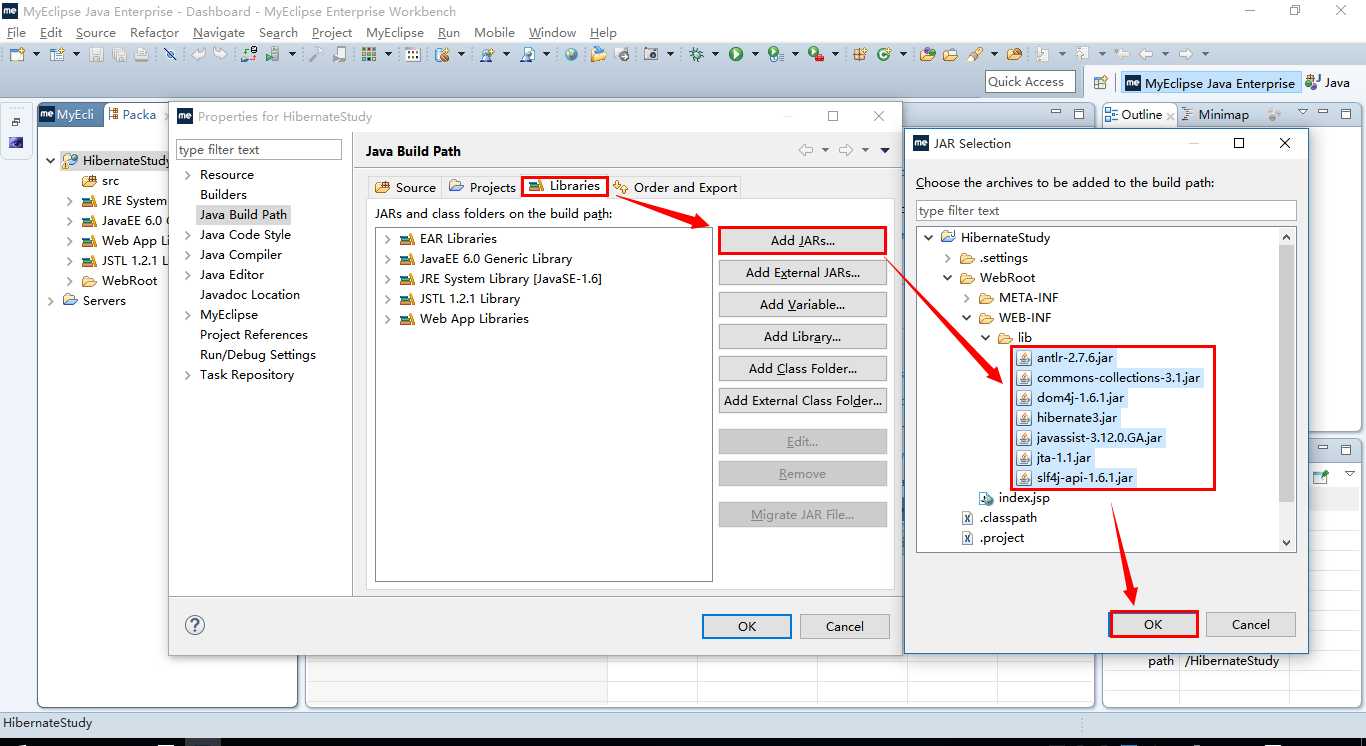Click the External Tools run icon with red toolbox
1366x746 pixels.
(816, 54)
